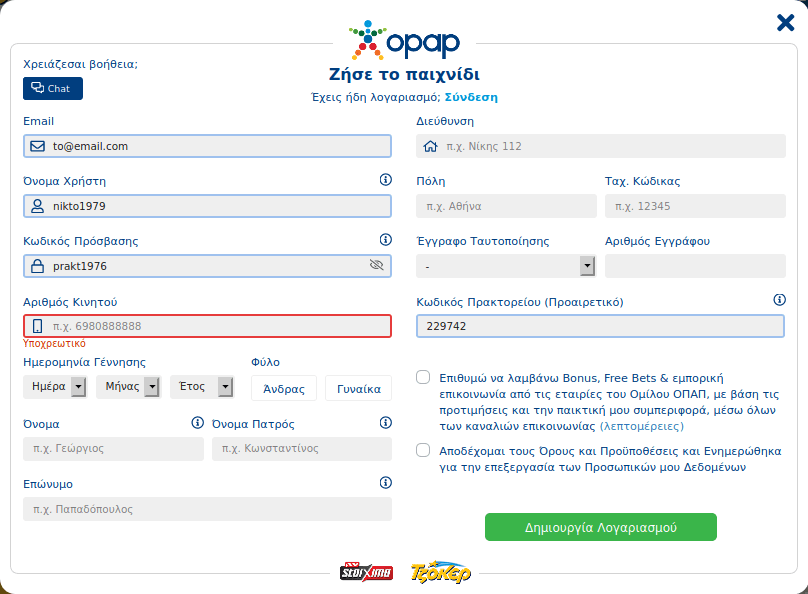This screenshot has width=808, height=594.
Task: Focus the Email input field
Action: 207,146
